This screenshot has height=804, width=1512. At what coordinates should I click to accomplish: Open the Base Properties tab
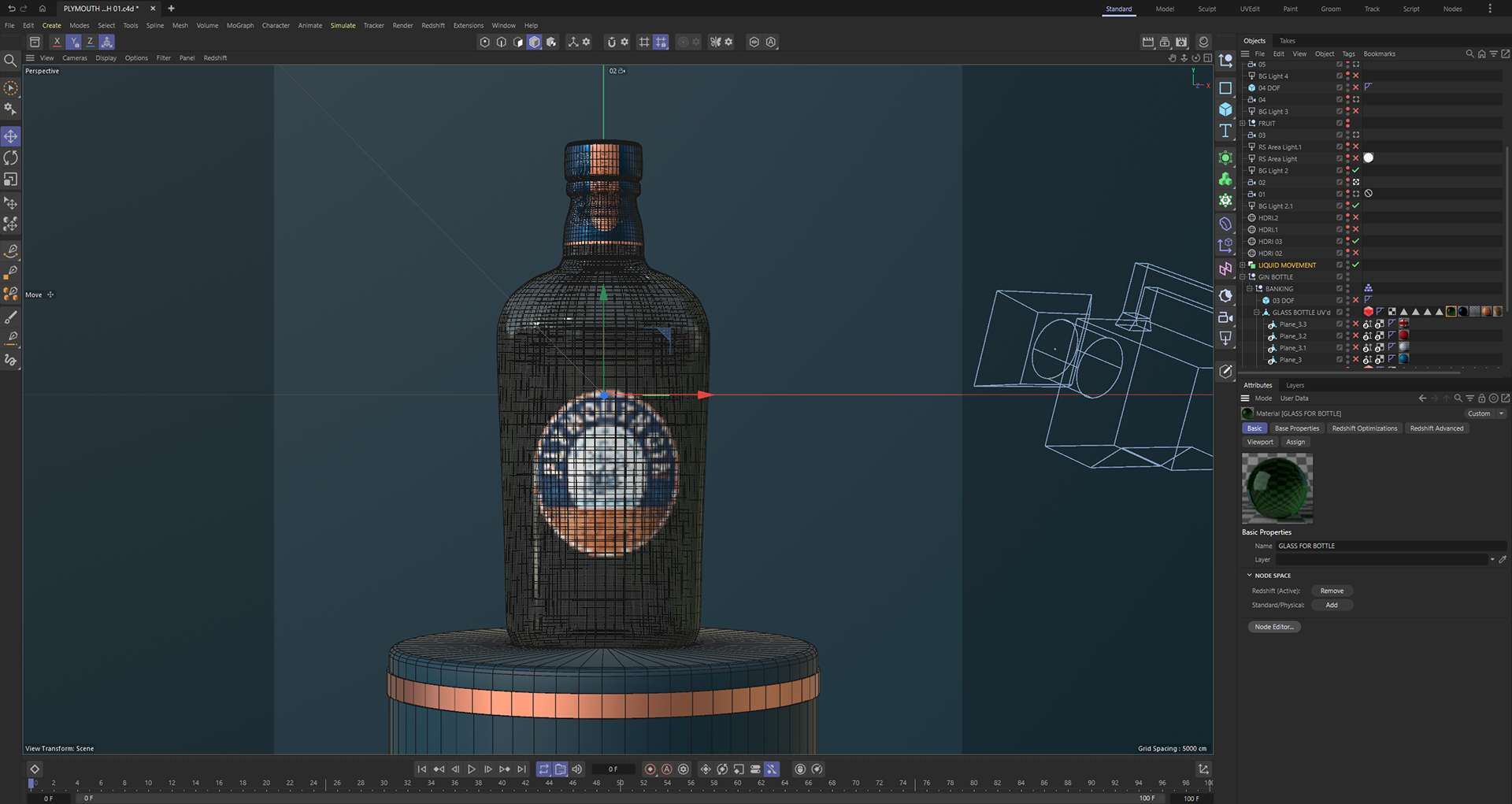point(1296,428)
